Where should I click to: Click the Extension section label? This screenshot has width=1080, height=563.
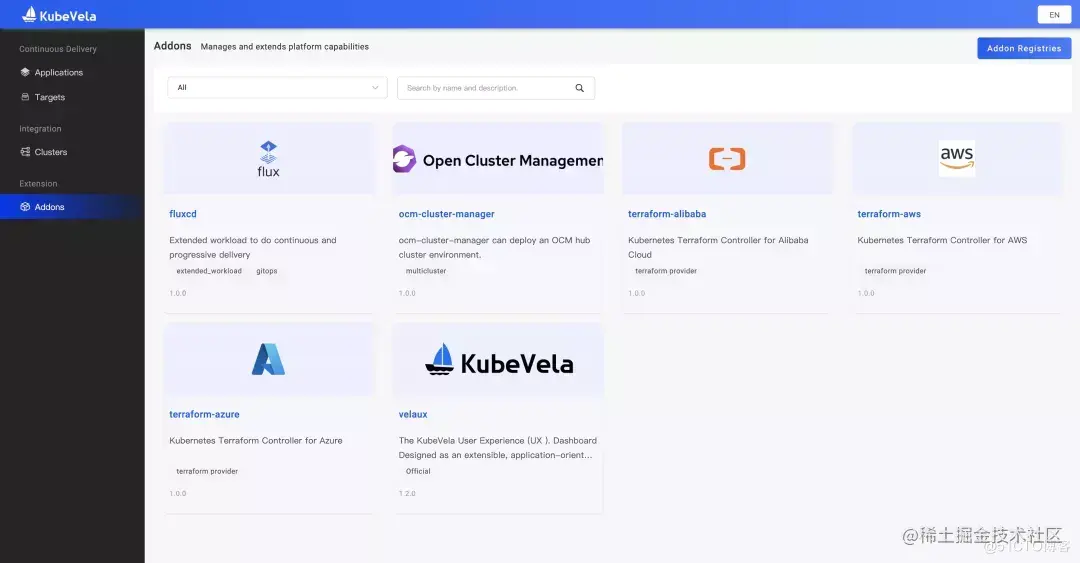pos(38,184)
